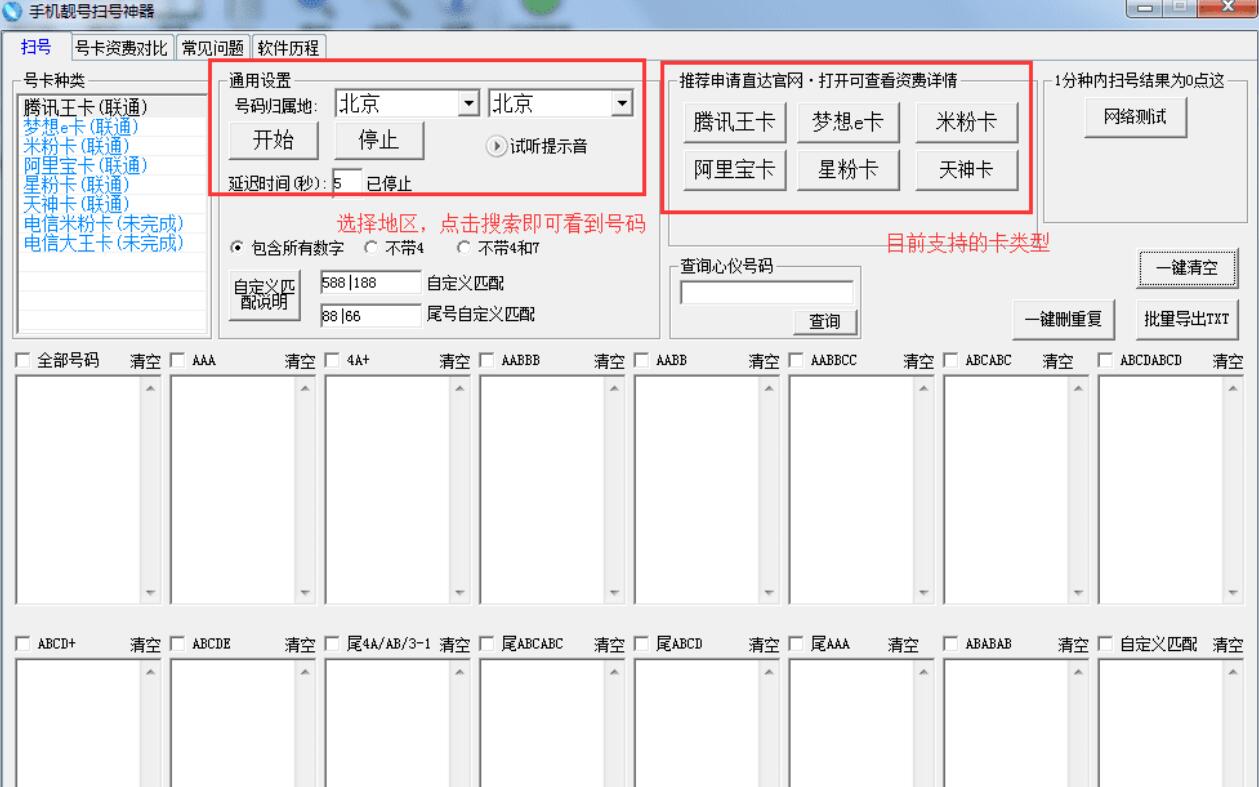The image size is (1259, 787).
Task: Click the 查询 button
Action: coord(824,321)
